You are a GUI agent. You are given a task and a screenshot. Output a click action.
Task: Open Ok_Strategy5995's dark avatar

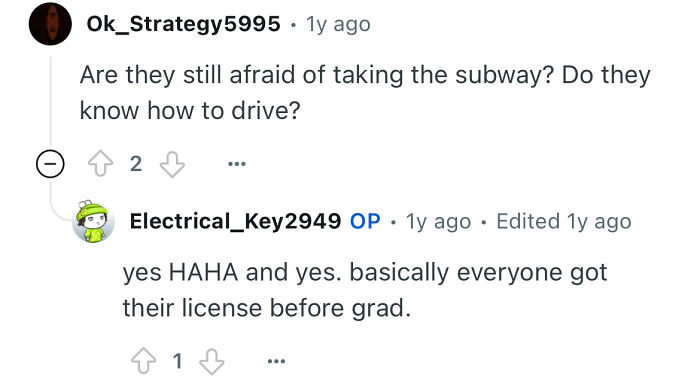pos(50,24)
